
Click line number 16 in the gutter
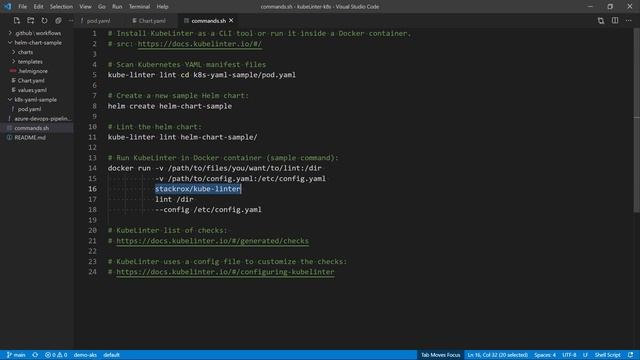click(93, 189)
